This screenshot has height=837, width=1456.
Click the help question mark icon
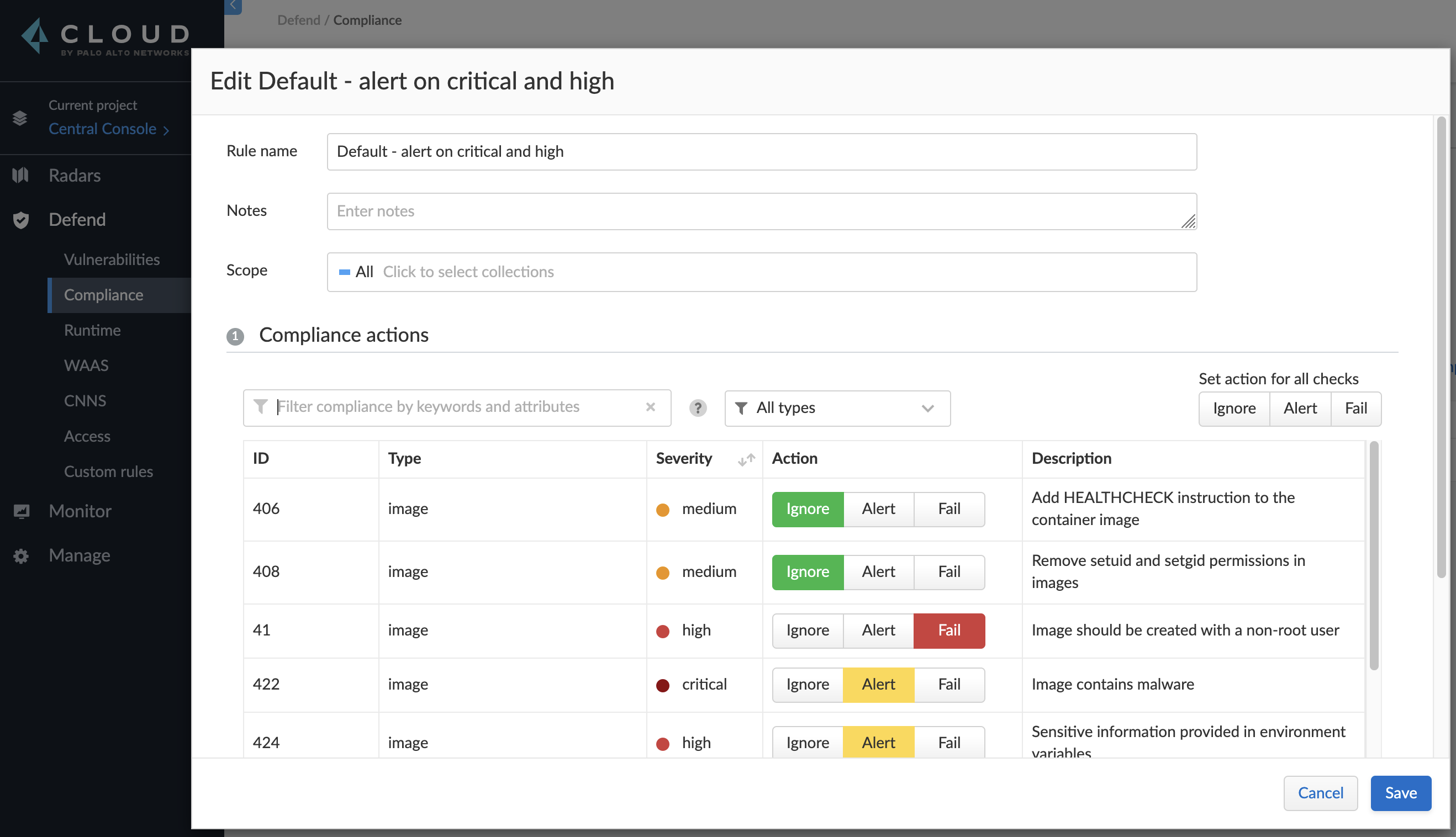point(698,408)
